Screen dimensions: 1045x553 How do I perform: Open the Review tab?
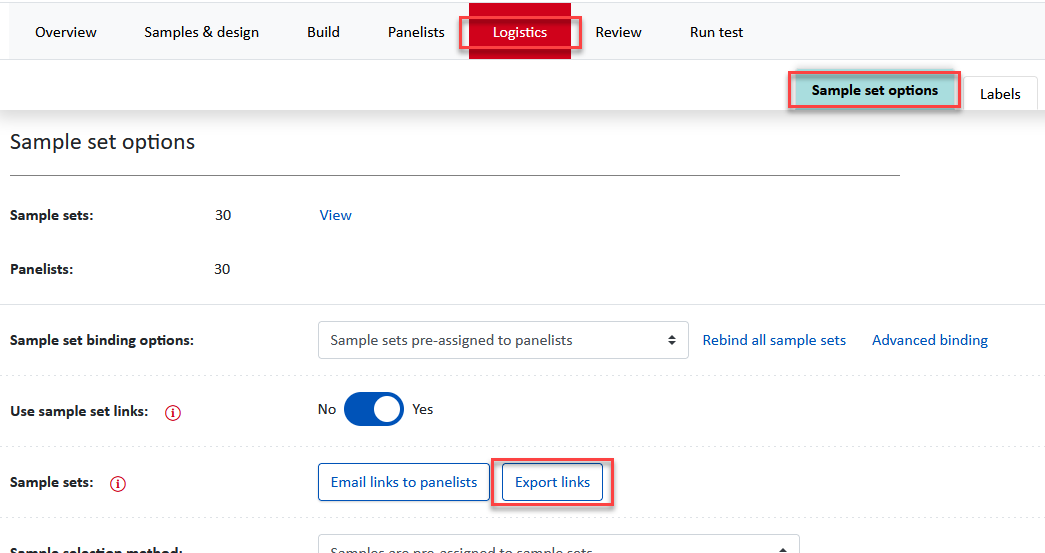point(618,32)
